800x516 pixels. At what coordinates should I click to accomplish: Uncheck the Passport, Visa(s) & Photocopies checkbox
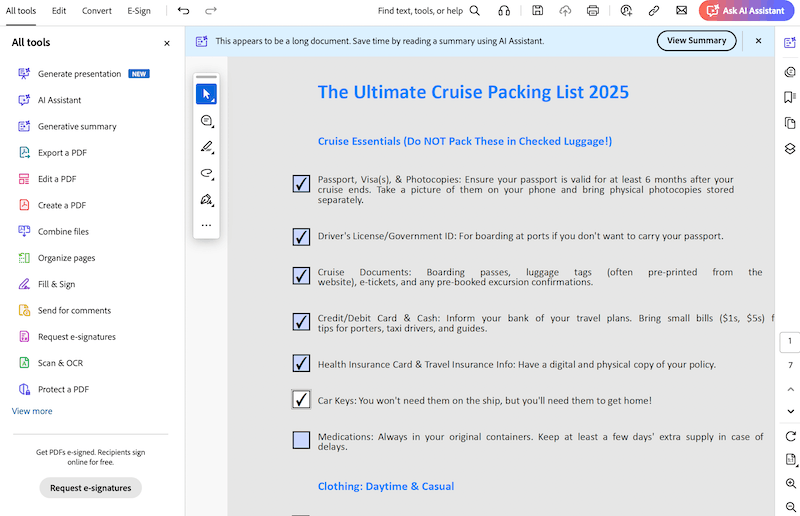pyautogui.click(x=301, y=183)
